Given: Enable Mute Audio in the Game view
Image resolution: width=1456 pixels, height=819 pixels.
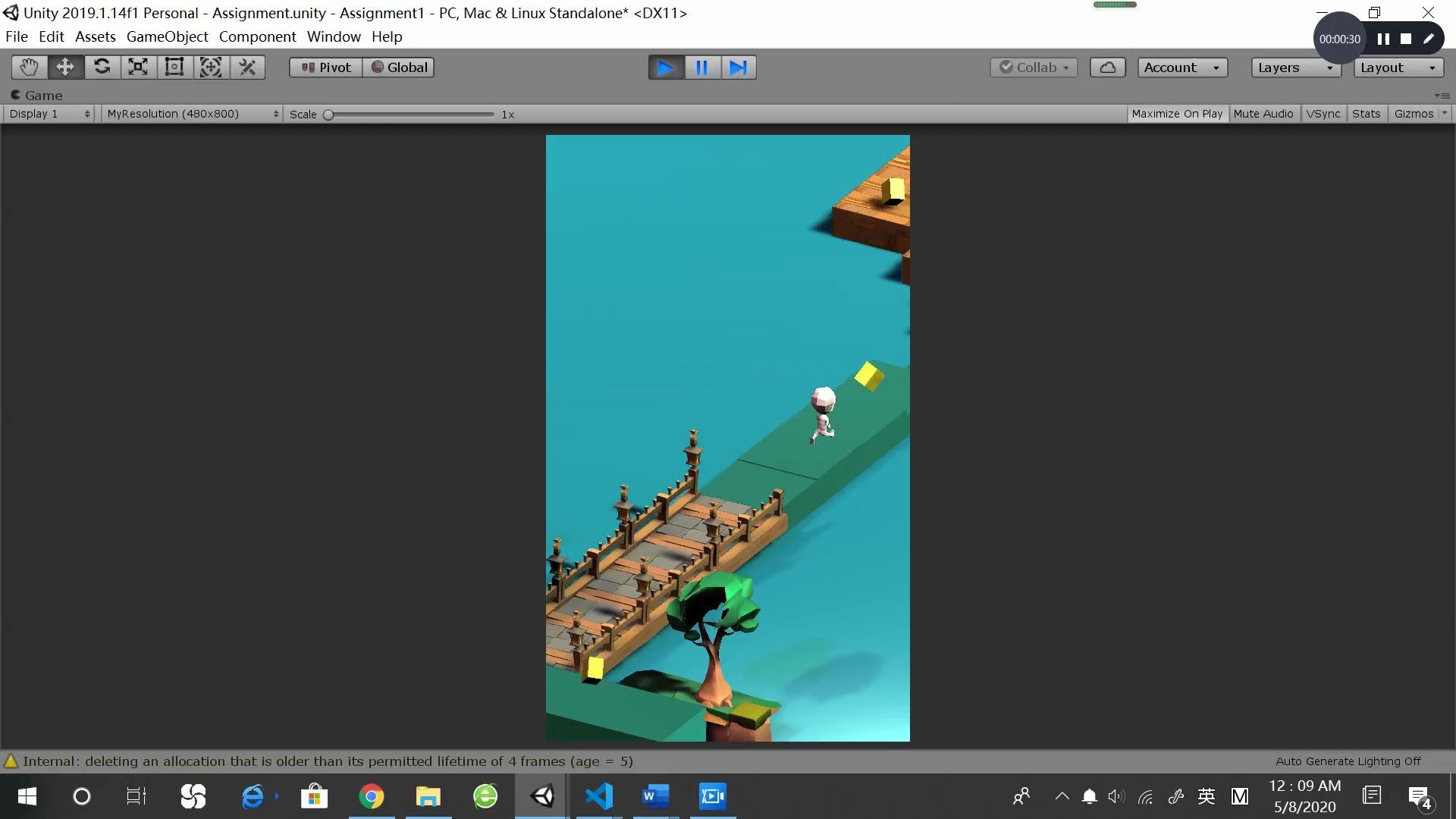Looking at the screenshot, I should tap(1263, 114).
